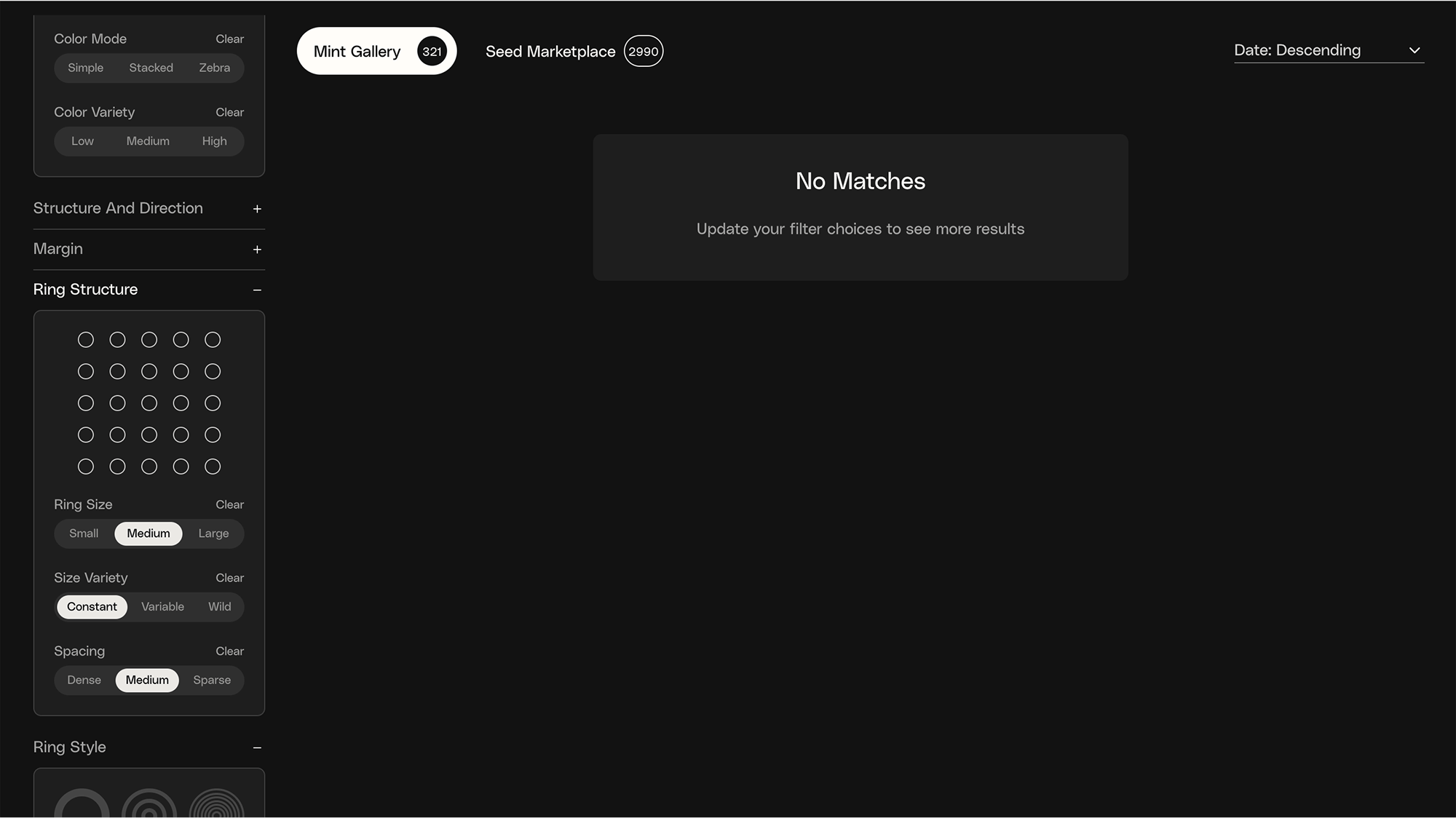The height and width of the screenshot is (818, 1456).
Task: Click the top-left circle in ring grid
Action: coord(86,340)
